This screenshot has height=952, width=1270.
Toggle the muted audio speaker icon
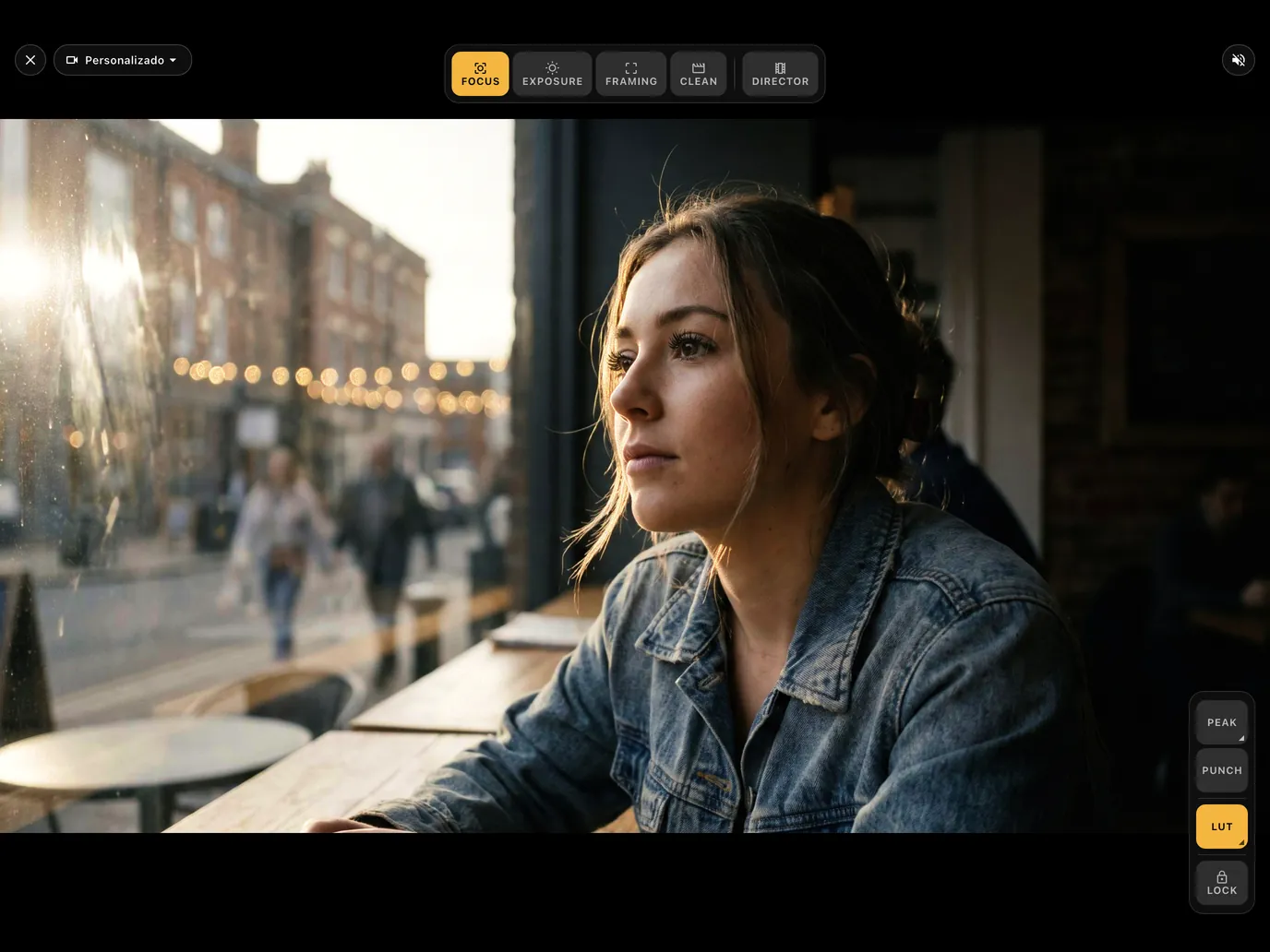coord(1239,60)
